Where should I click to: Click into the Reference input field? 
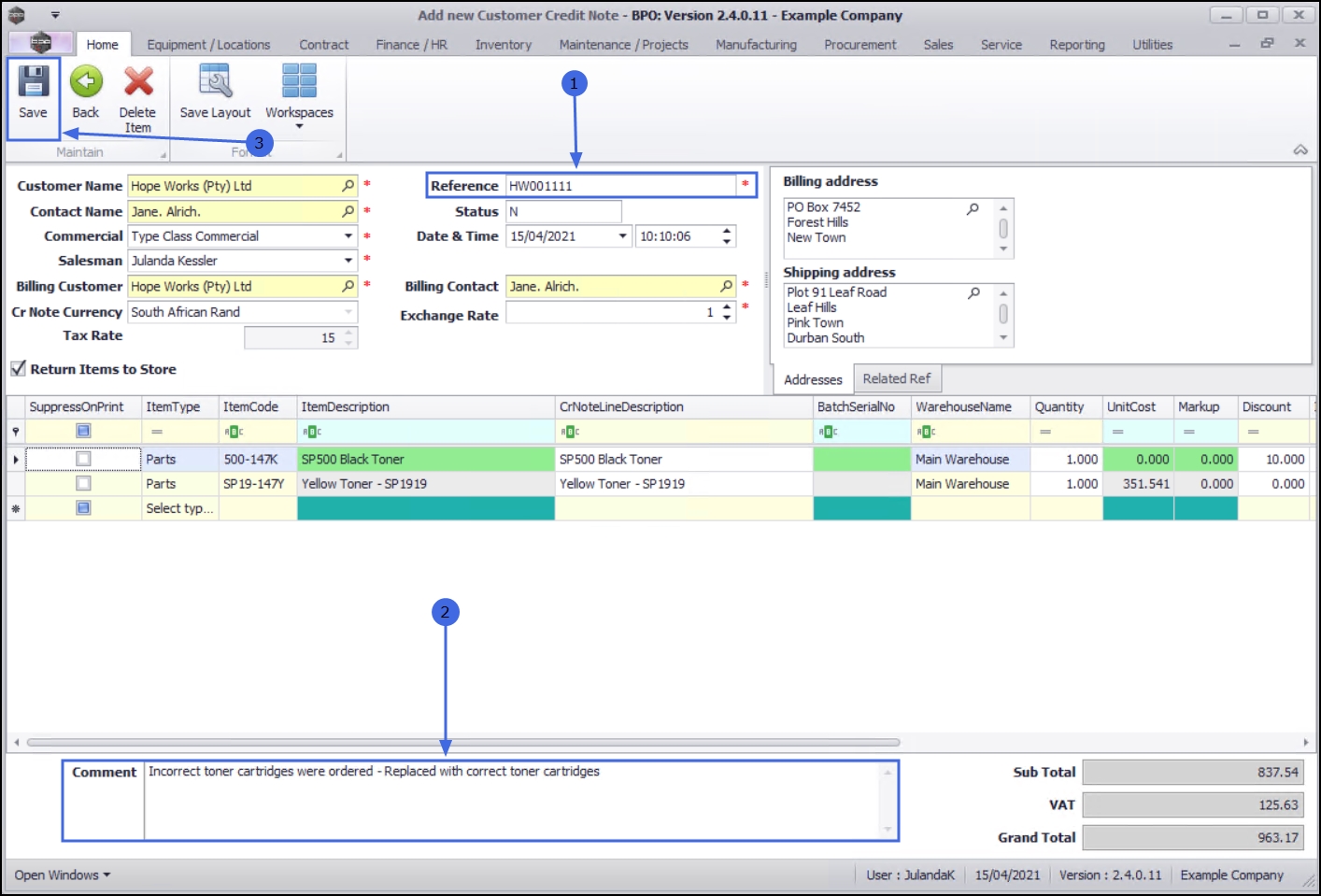pyautogui.click(x=620, y=186)
